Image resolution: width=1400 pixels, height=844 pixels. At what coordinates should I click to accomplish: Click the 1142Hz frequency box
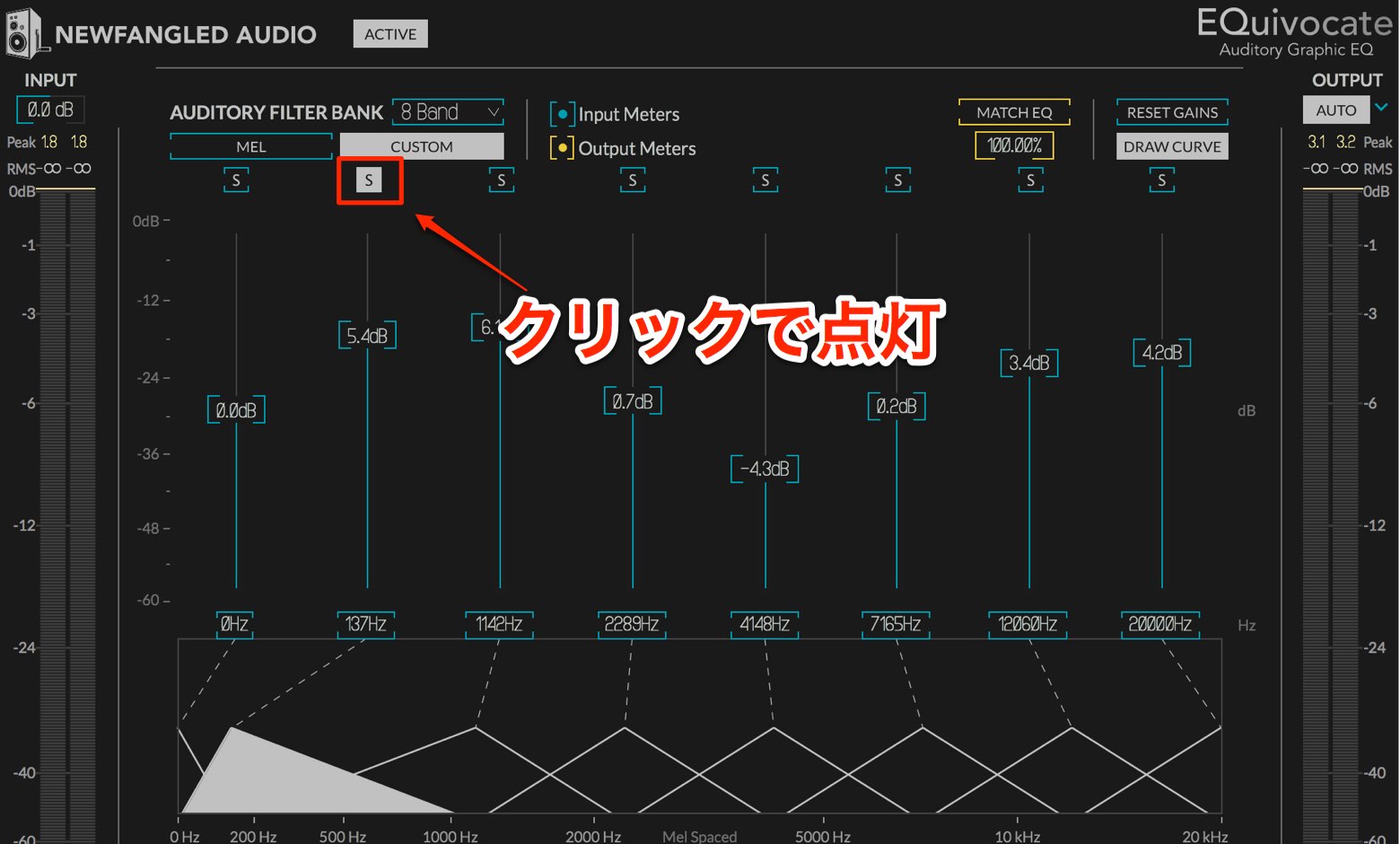pos(499,624)
